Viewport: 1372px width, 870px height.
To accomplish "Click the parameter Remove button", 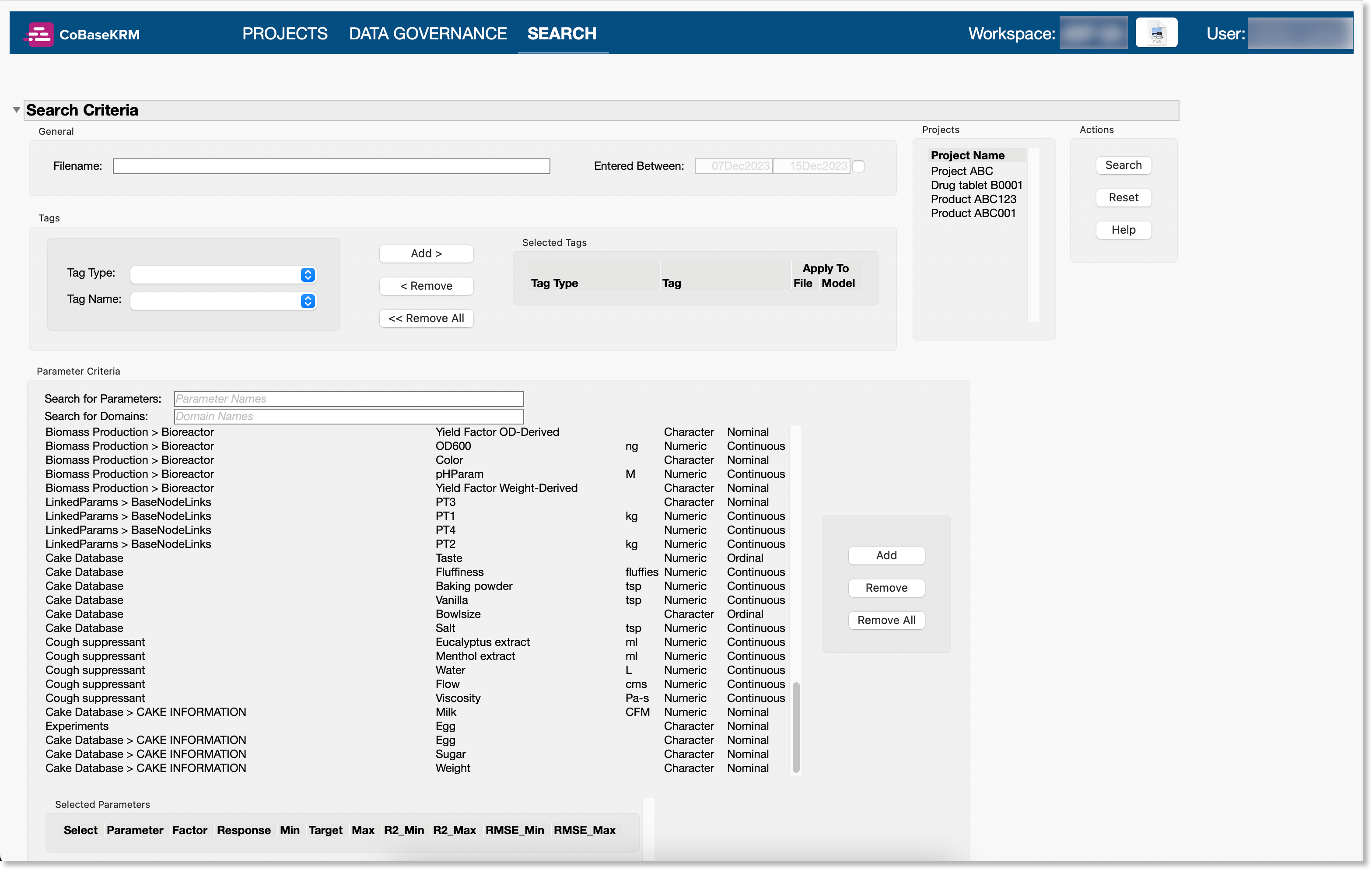I will (886, 588).
